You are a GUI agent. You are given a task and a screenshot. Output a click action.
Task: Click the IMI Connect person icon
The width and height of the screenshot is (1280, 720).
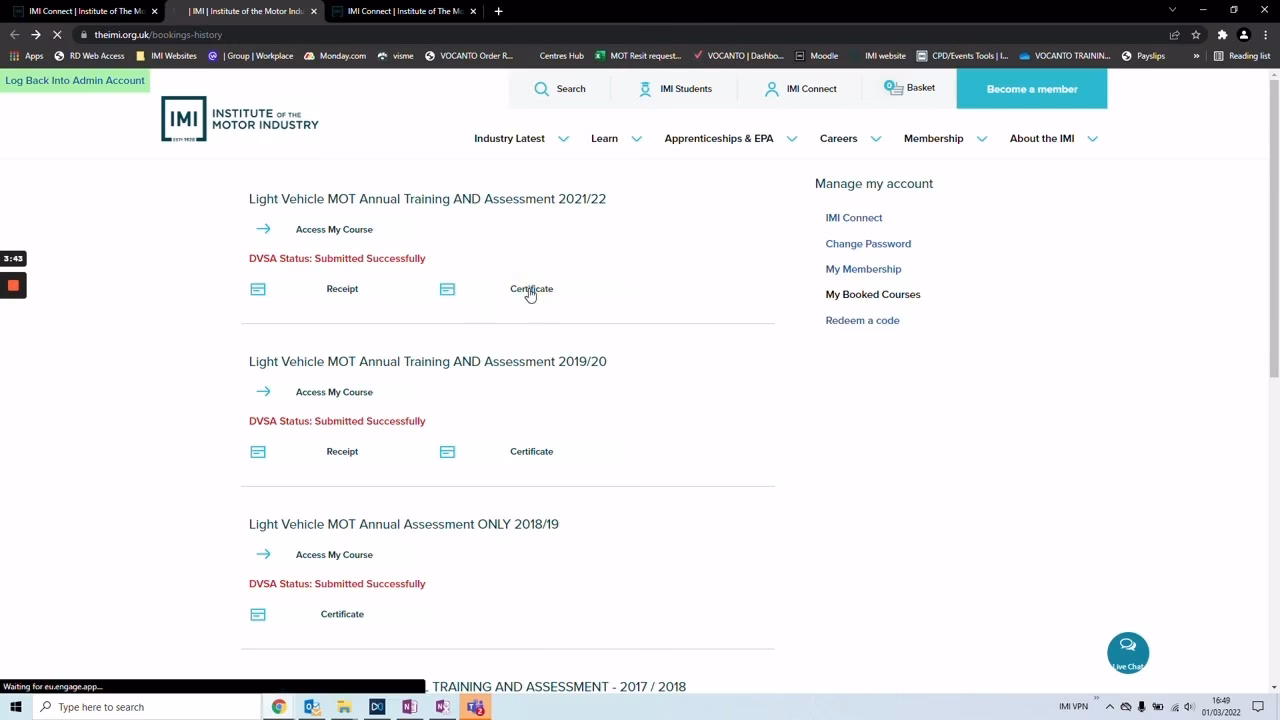click(x=771, y=88)
